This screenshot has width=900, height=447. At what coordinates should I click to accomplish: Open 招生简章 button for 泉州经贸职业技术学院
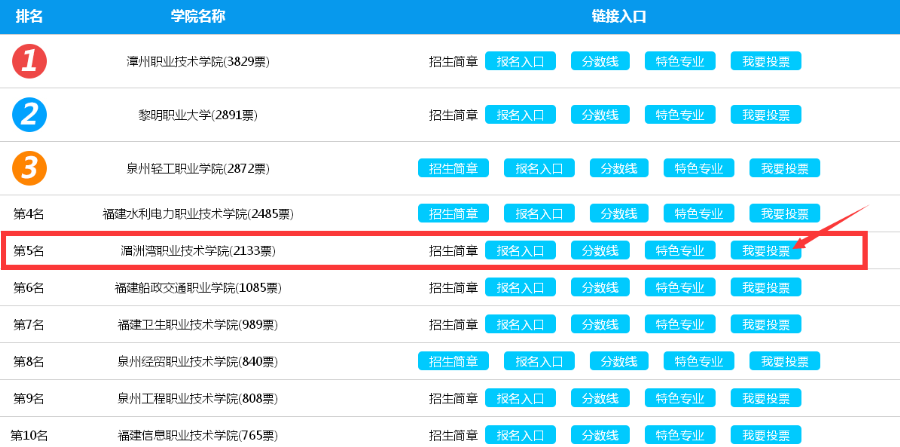tap(453, 361)
